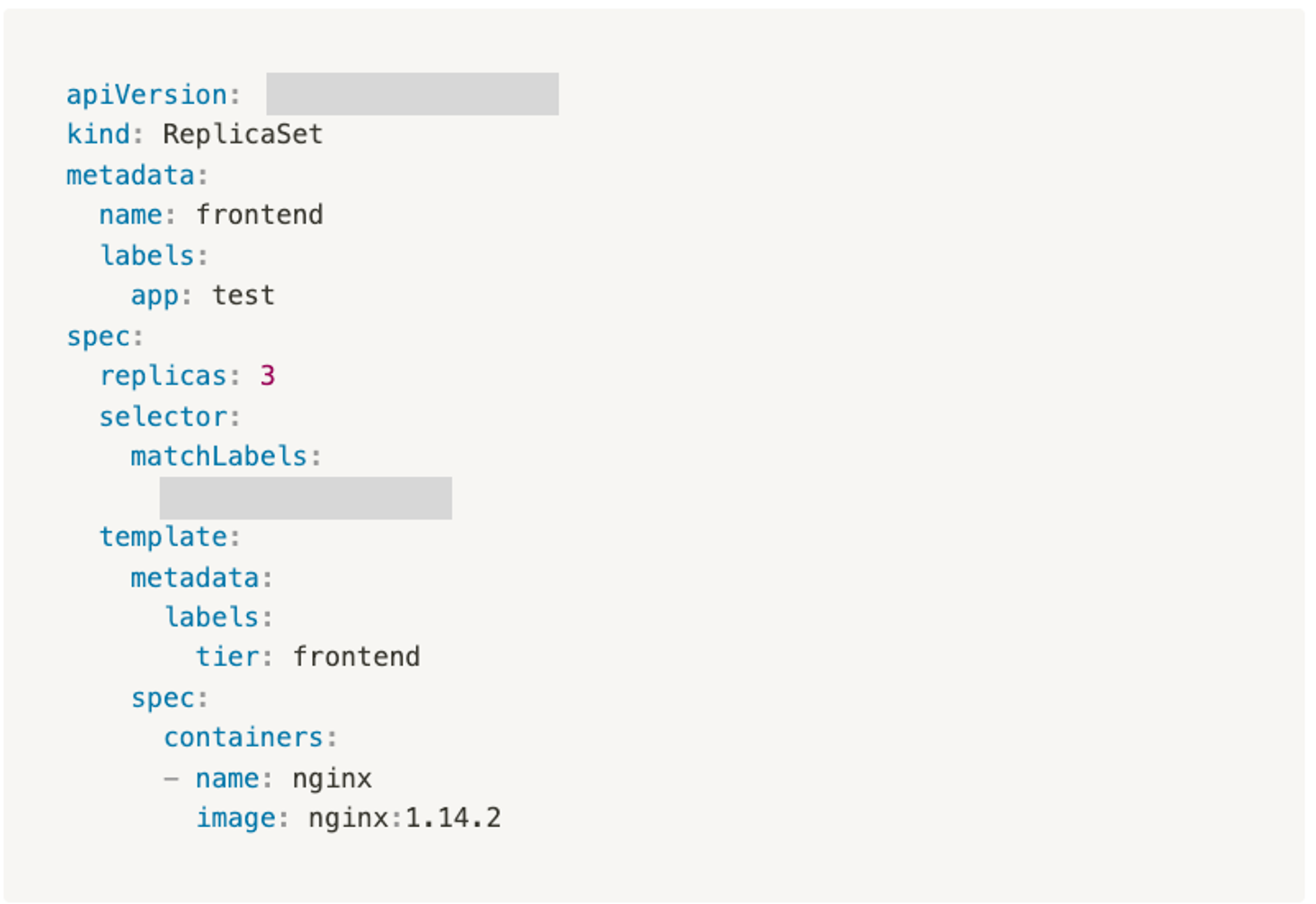The image size is (1316, 904).
Task: Click the frontend tier value
Action: pyautogui.click(x=356, y=657)
